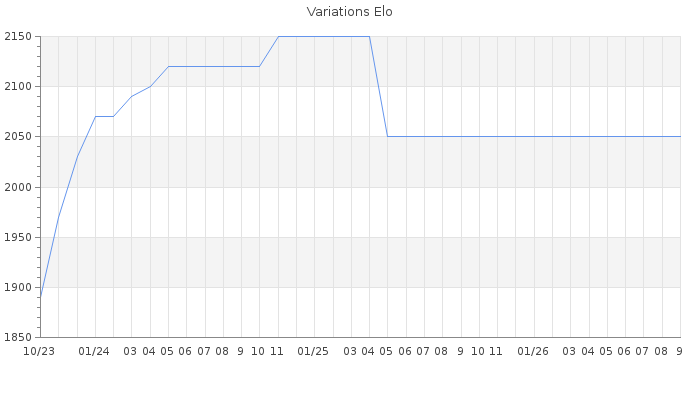The image size is (700, 400).
Task: Select the 01/26 date label
Action: pos(533,351)
